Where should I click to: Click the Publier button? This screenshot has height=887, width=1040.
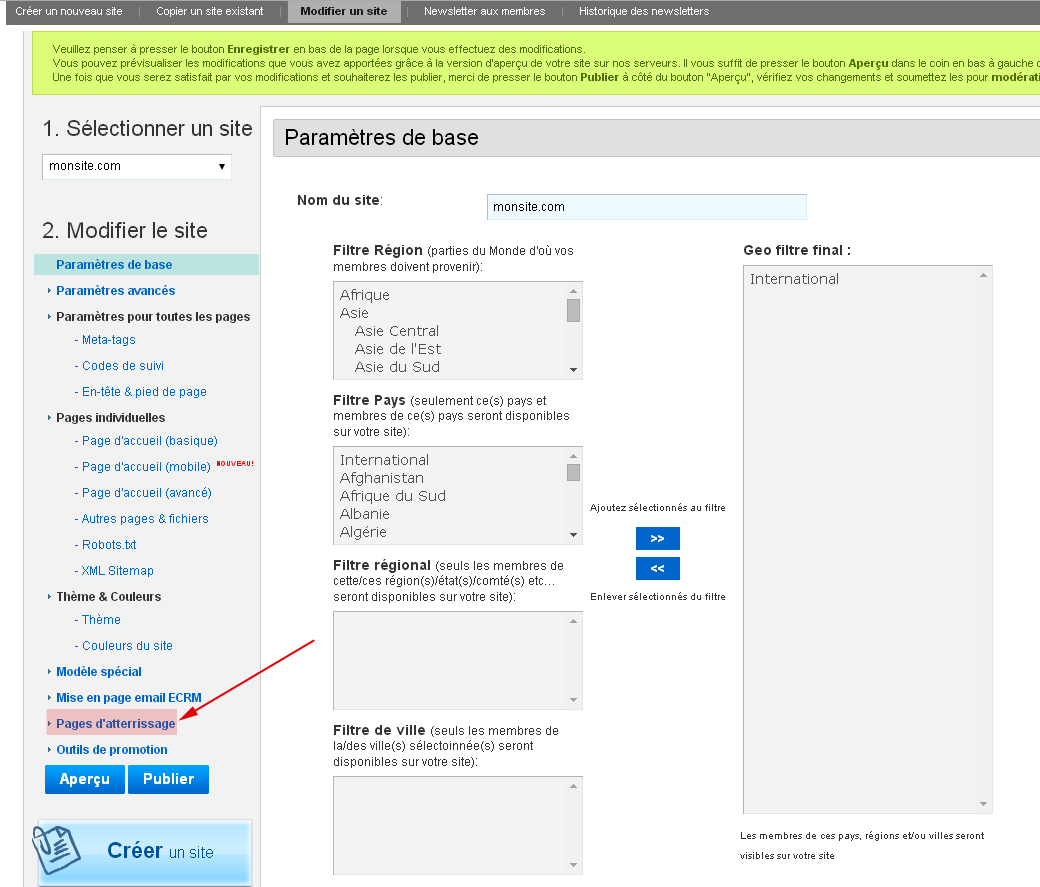(x=168, y=779)
